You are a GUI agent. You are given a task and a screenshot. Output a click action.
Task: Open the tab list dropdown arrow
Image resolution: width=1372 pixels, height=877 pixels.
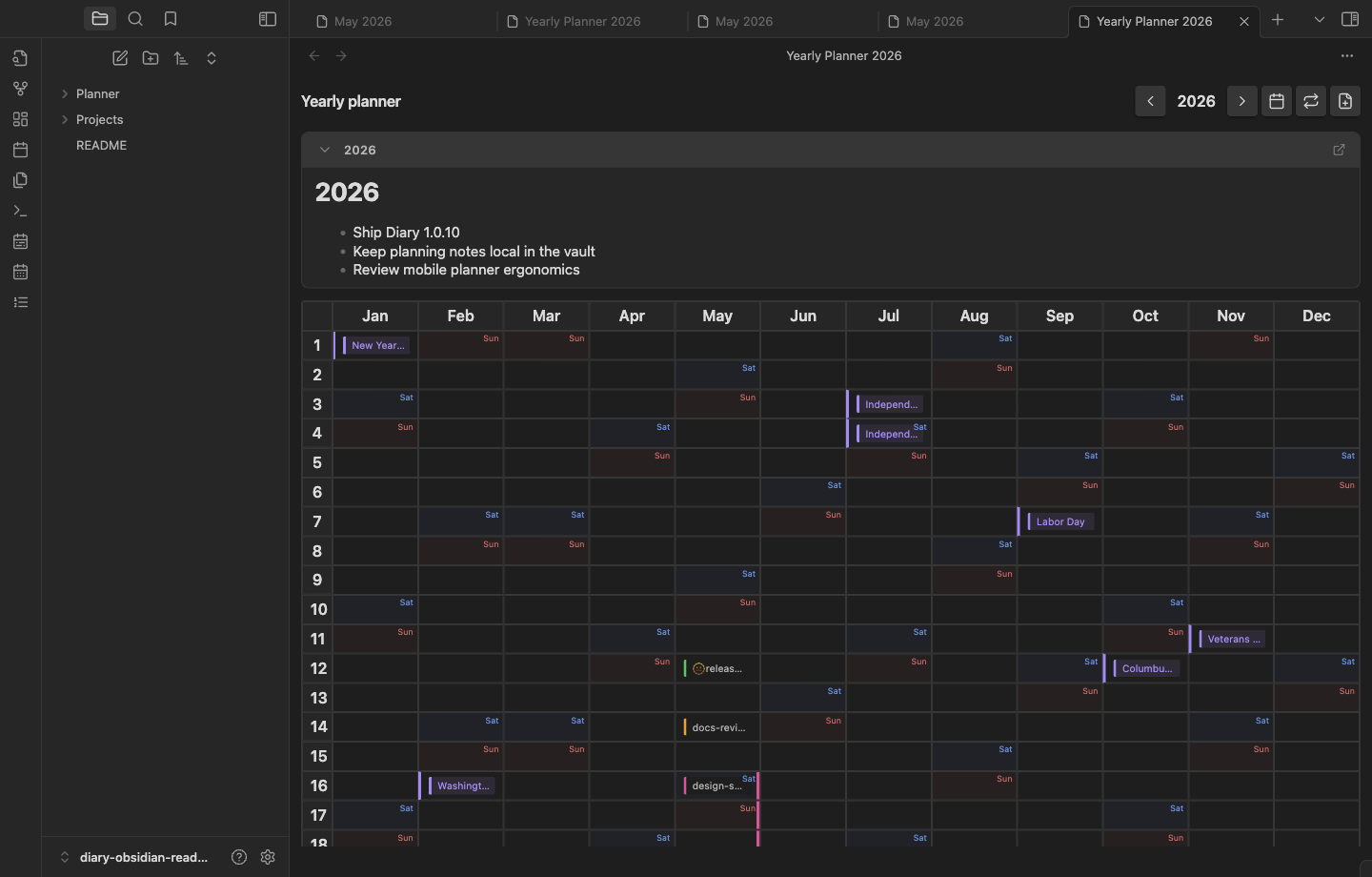coord(1320,19)
